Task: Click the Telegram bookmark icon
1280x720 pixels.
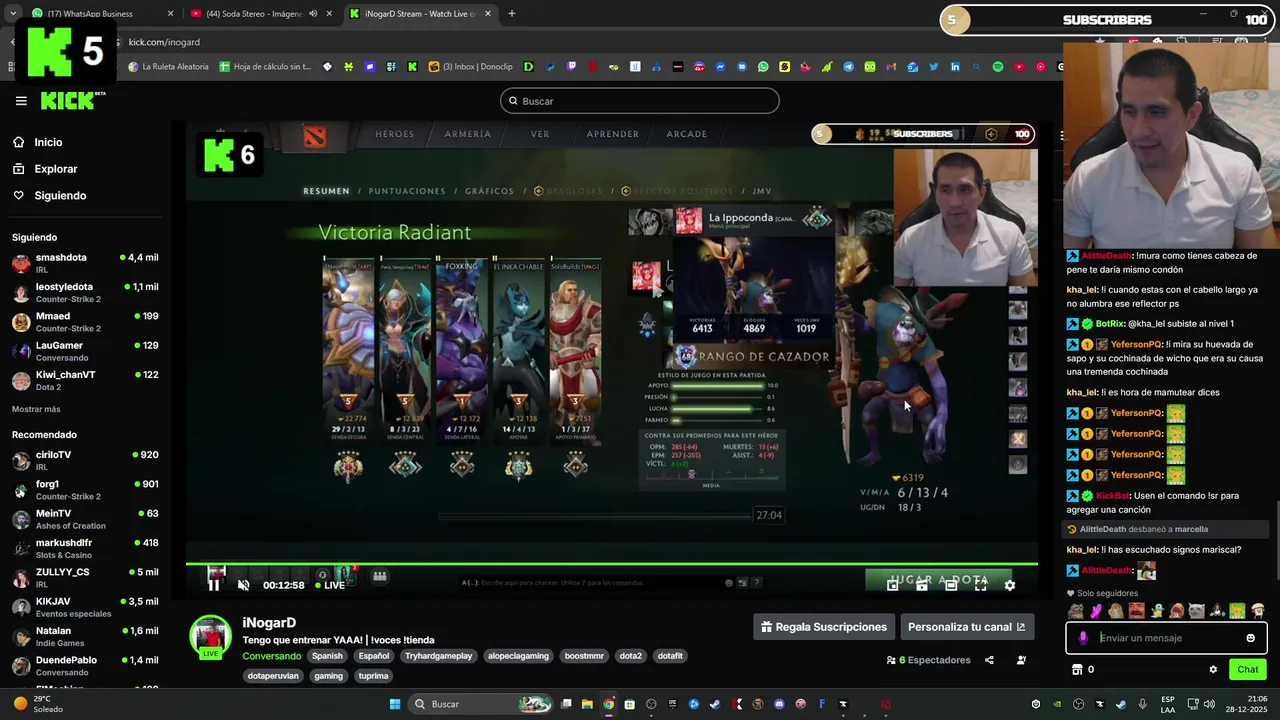Action: 848,67
